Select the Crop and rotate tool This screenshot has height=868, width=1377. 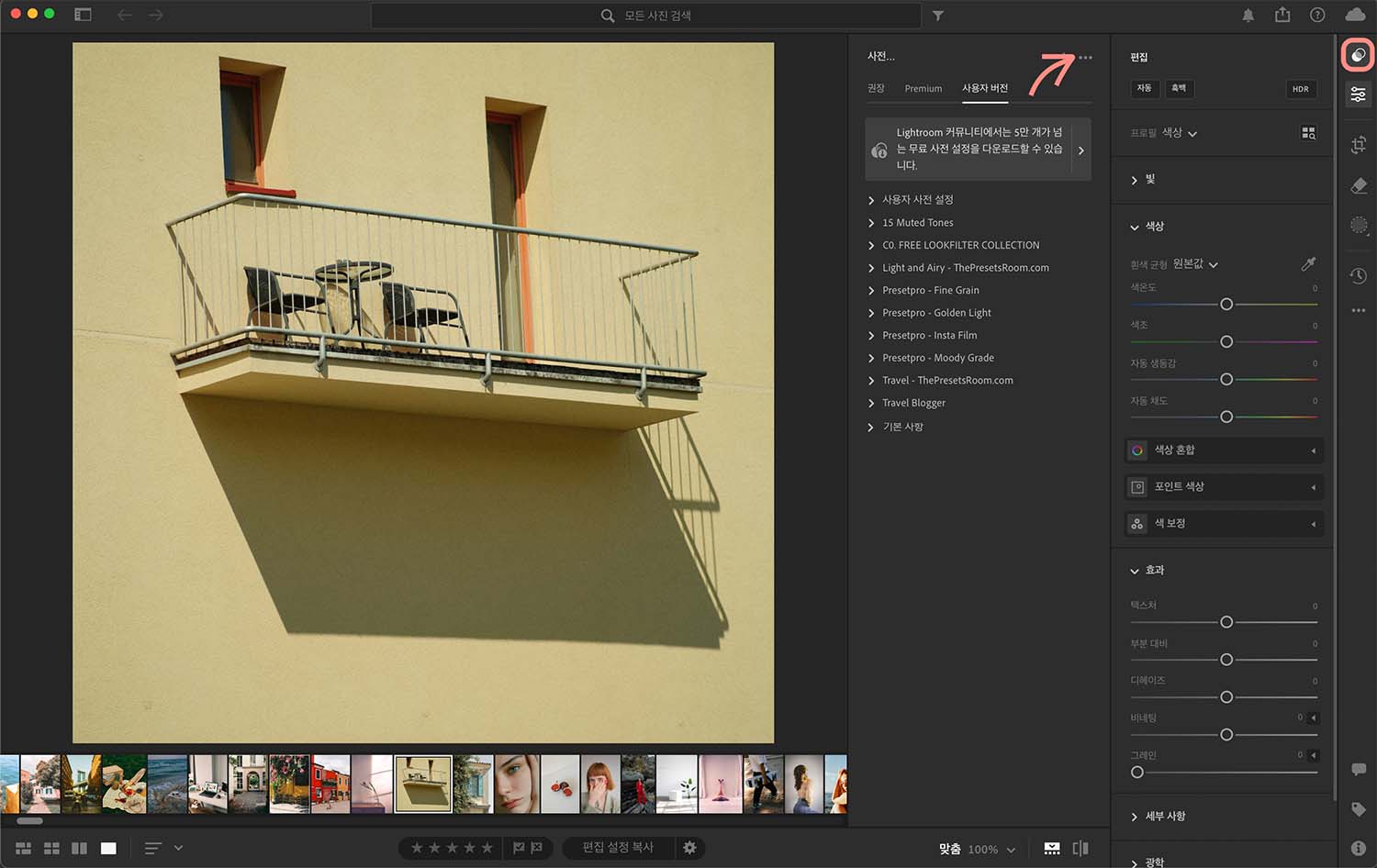pos(1359,144)
